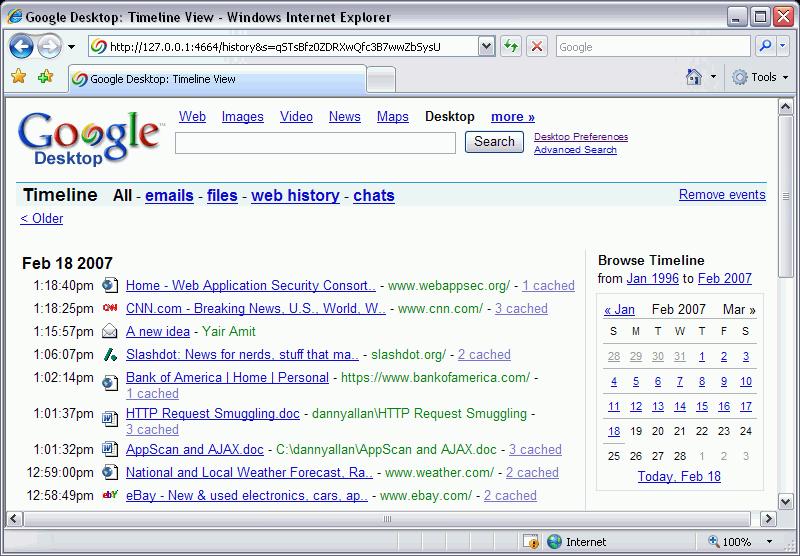Click the < Older link

[x=41, y=218]
